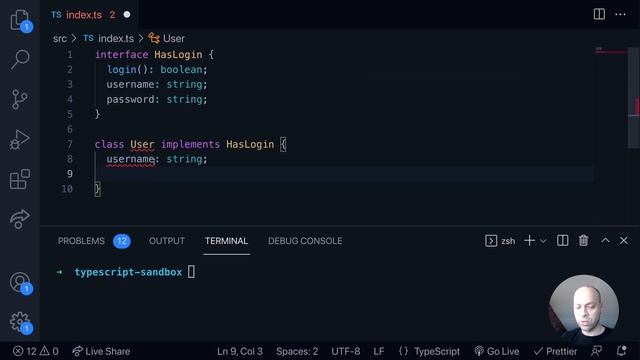This screenshot has height=360, width=640.
Task: Open the Explorer view in activity bar
Action: 20,20
